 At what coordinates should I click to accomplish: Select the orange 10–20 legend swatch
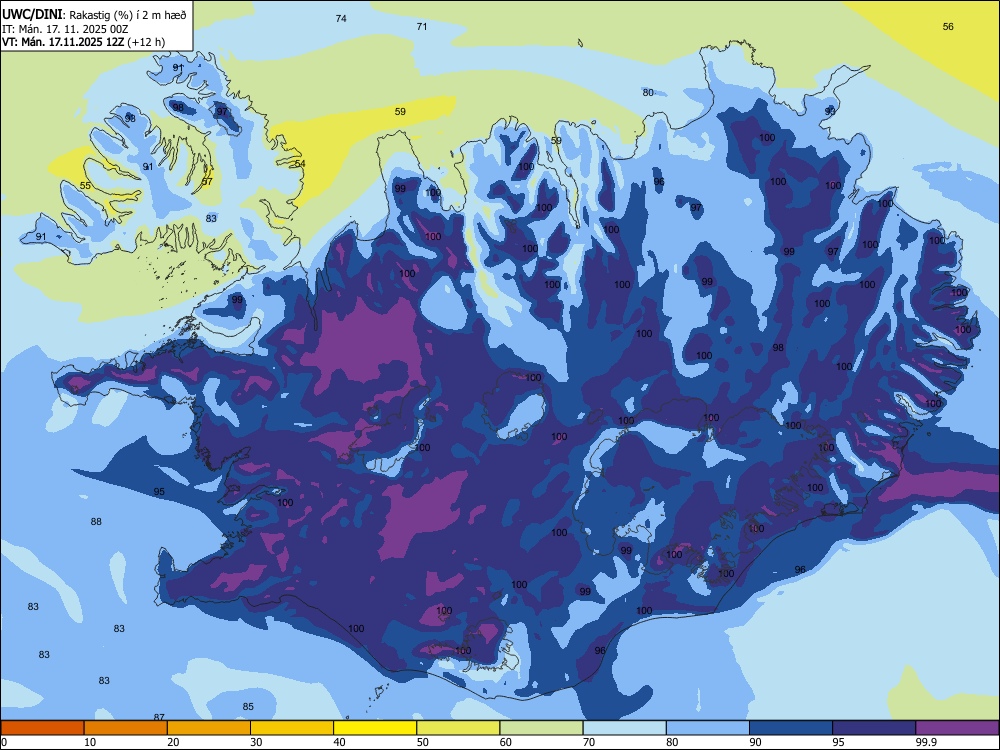[126, 728]
